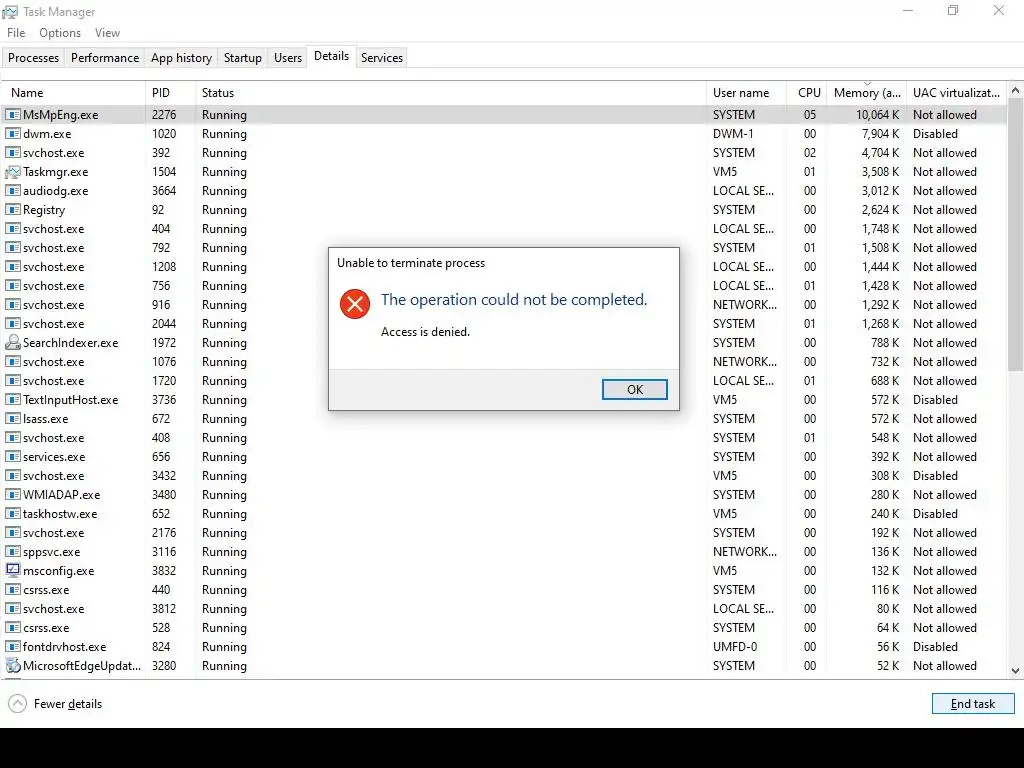Screen dimensions: 1024x768
Task: Switch to the Users tab
Action: pos(288,57)
